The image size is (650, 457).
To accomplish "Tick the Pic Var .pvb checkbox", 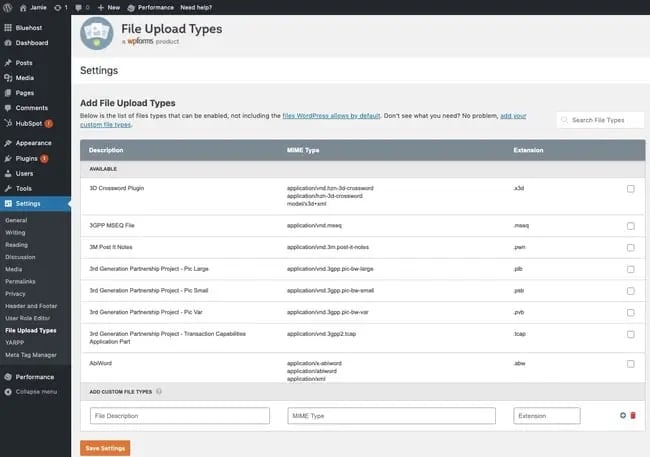I will 631,313.
